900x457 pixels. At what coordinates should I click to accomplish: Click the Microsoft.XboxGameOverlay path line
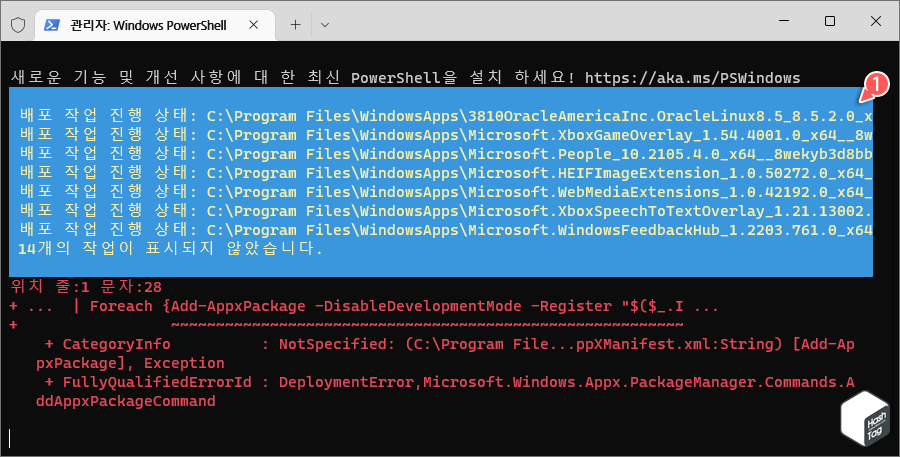coord(445,135)
